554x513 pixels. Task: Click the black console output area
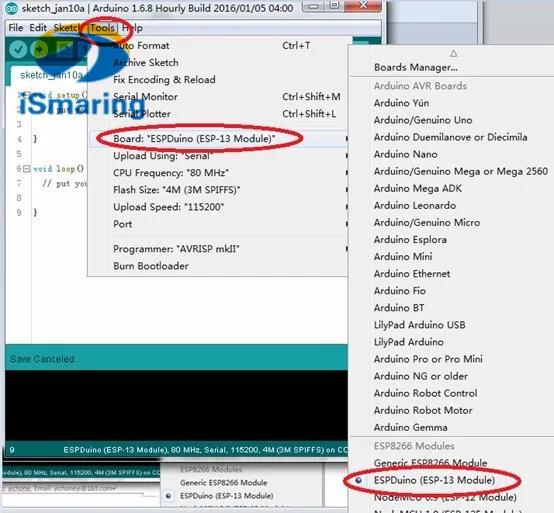tap(176, 405)
